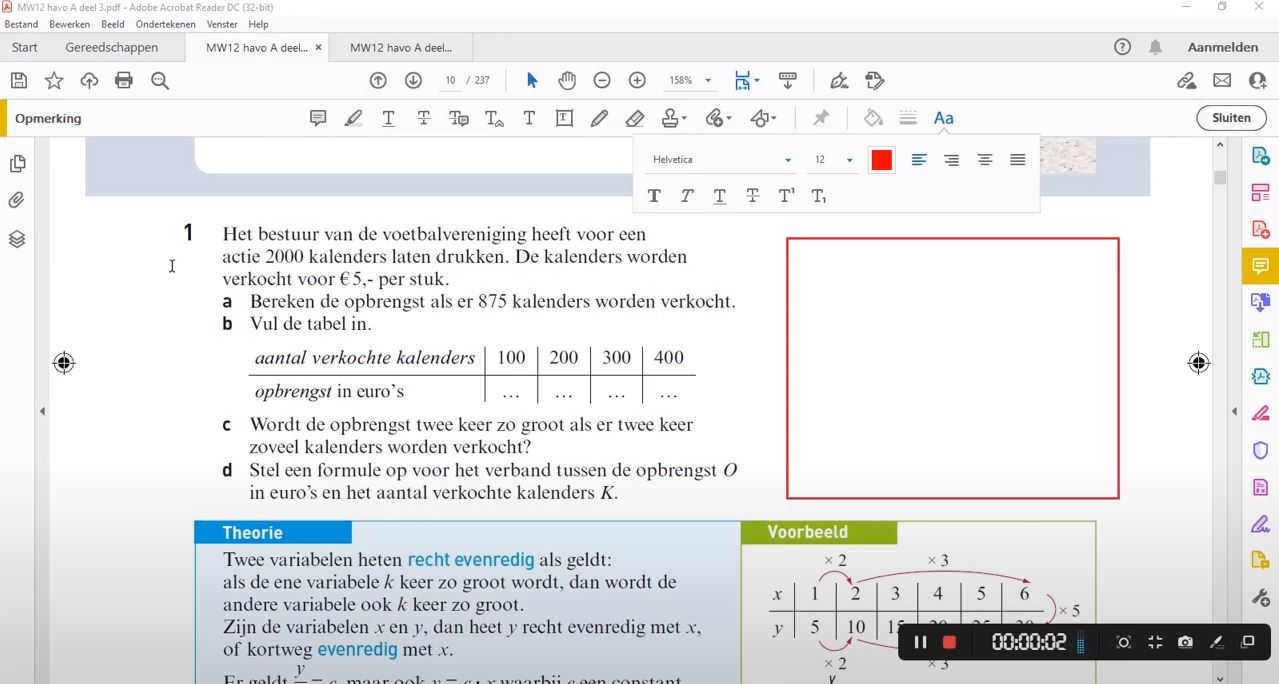1279x684 pixels.
Task: Choose strikethrough text in the comment toolbar
Action: [x=424, y=118]
